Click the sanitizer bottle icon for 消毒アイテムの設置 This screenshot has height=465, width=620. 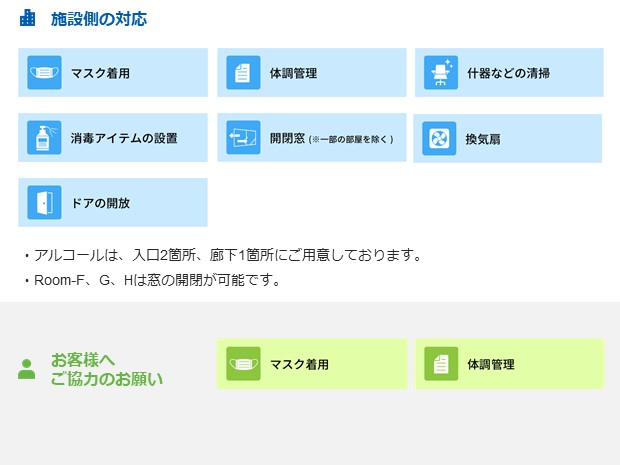coord(44,138)
